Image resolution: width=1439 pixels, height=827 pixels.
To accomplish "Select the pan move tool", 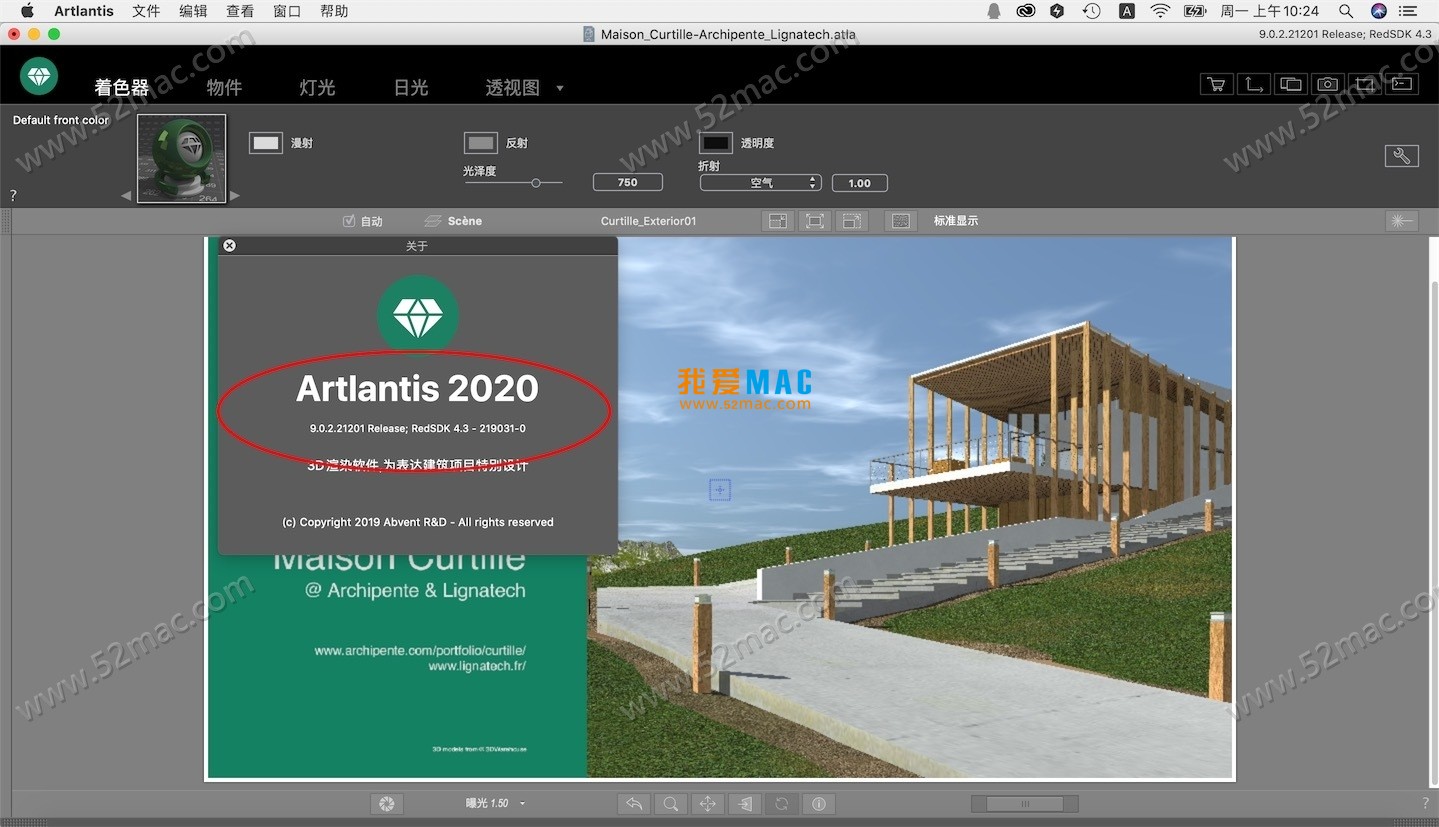I will [708, 803].
